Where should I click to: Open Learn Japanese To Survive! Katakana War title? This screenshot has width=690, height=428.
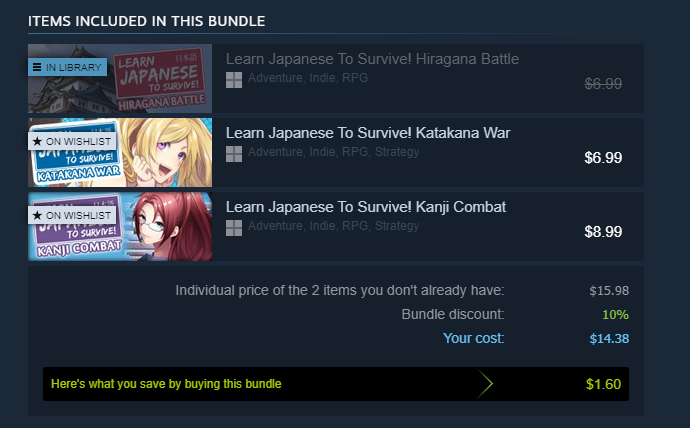[x=368, y=133]
